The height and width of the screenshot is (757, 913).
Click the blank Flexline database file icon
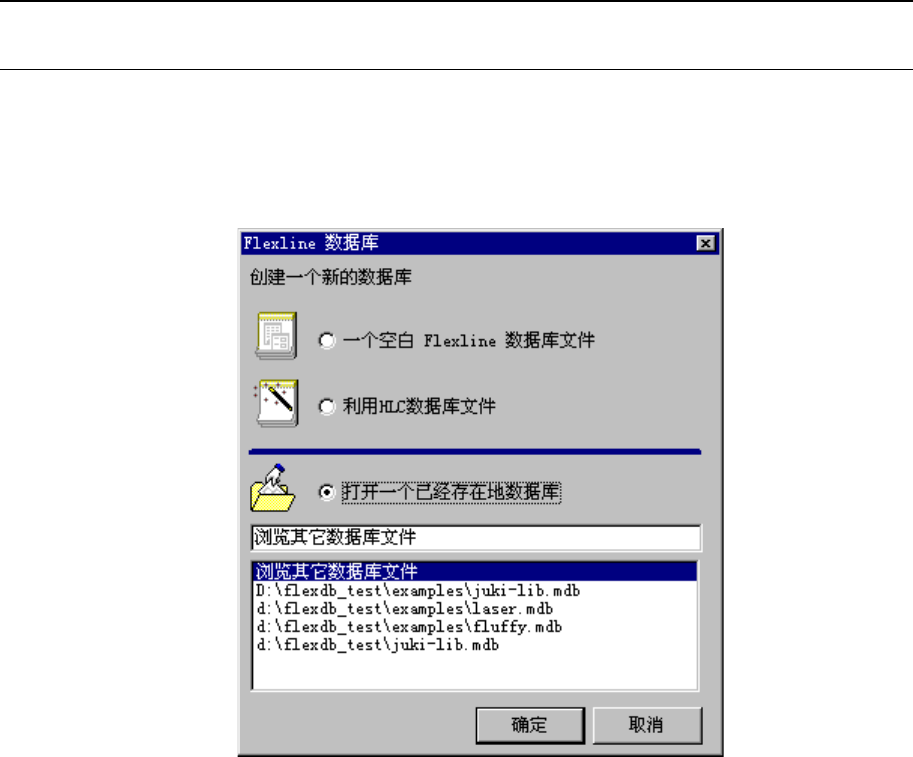coord(277,335)
